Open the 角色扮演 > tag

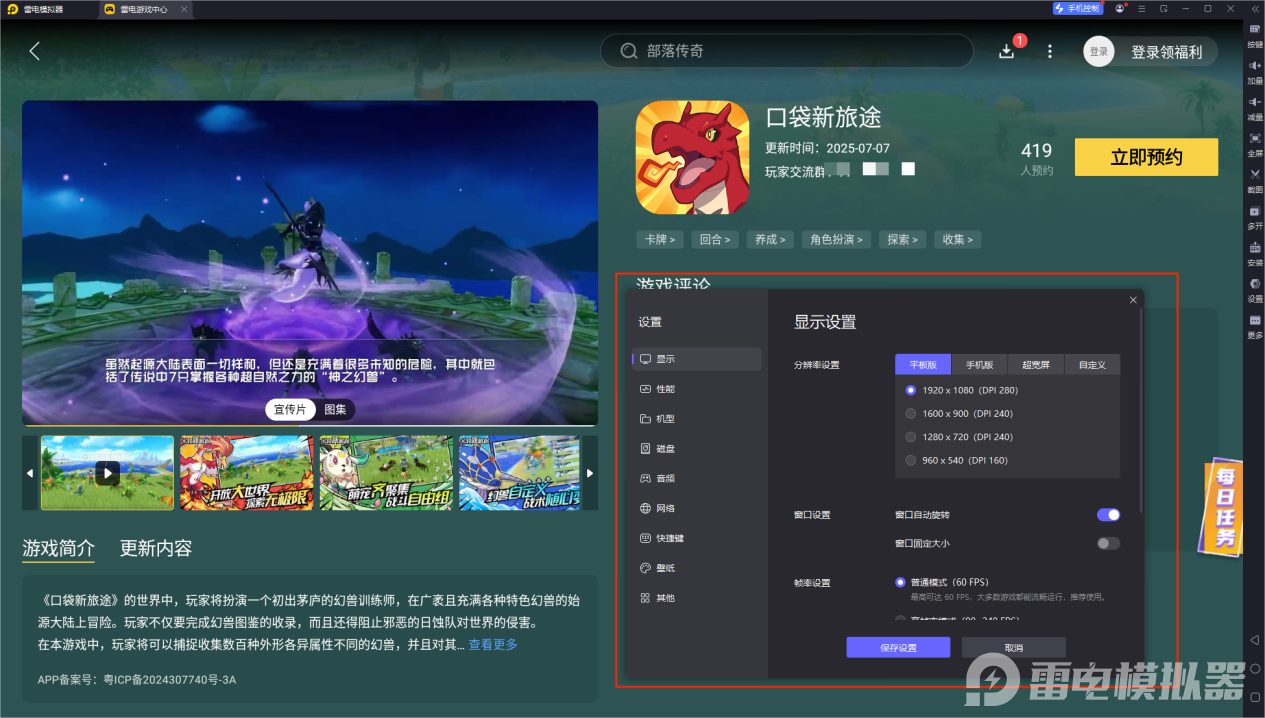coord(837,240)
